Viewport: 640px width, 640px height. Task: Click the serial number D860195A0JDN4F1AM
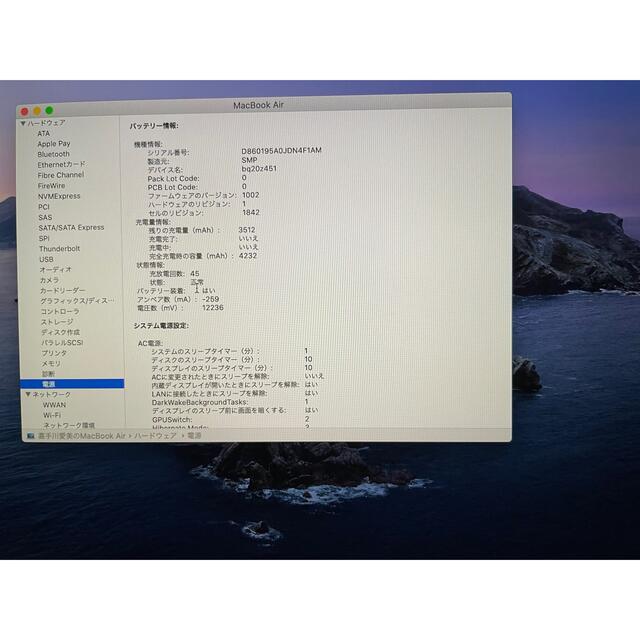click(282, 151)
